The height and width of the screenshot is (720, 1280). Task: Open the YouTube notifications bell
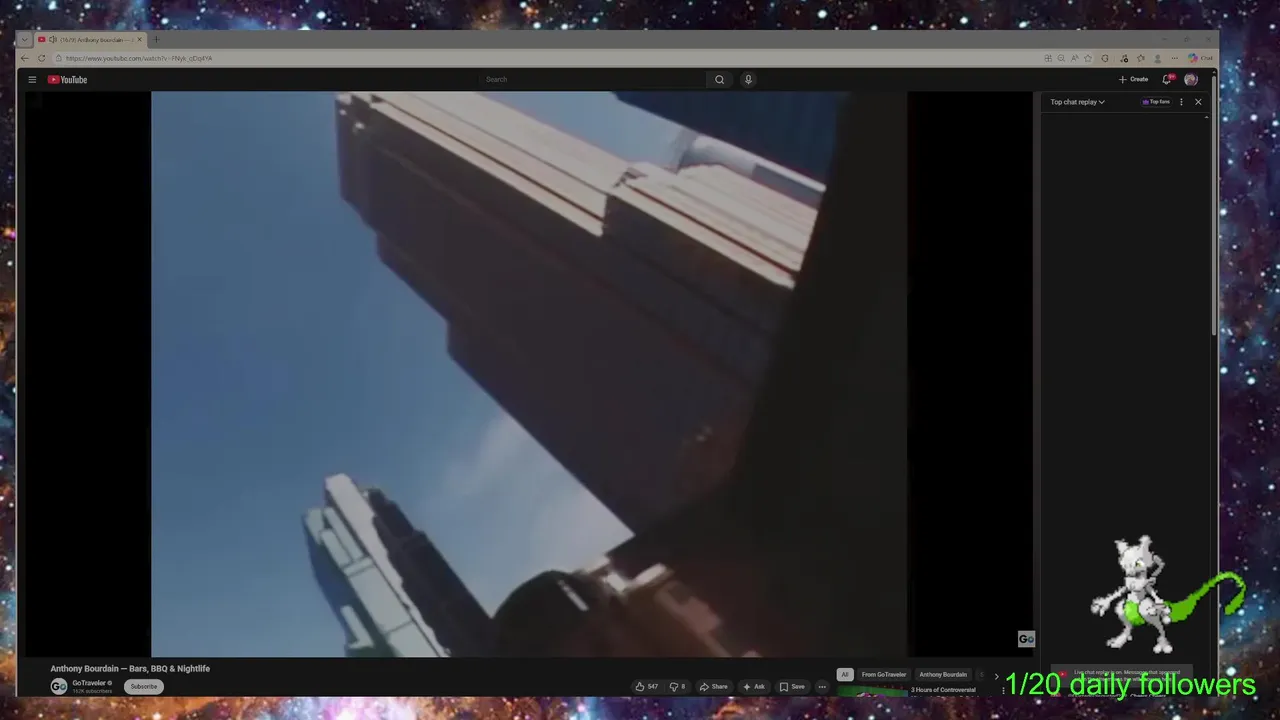1167,79
